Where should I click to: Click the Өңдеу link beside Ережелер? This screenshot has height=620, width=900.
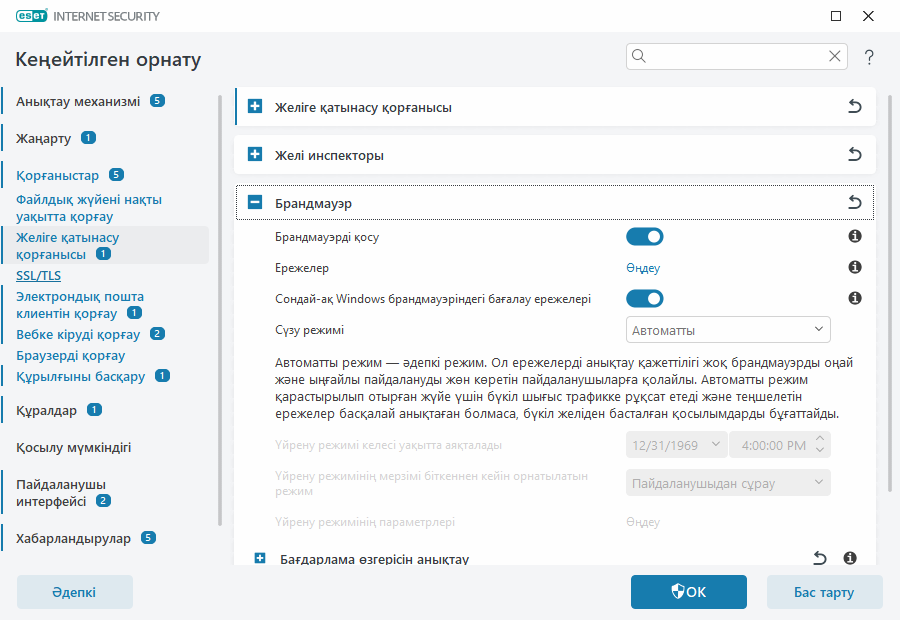point(643,268)
